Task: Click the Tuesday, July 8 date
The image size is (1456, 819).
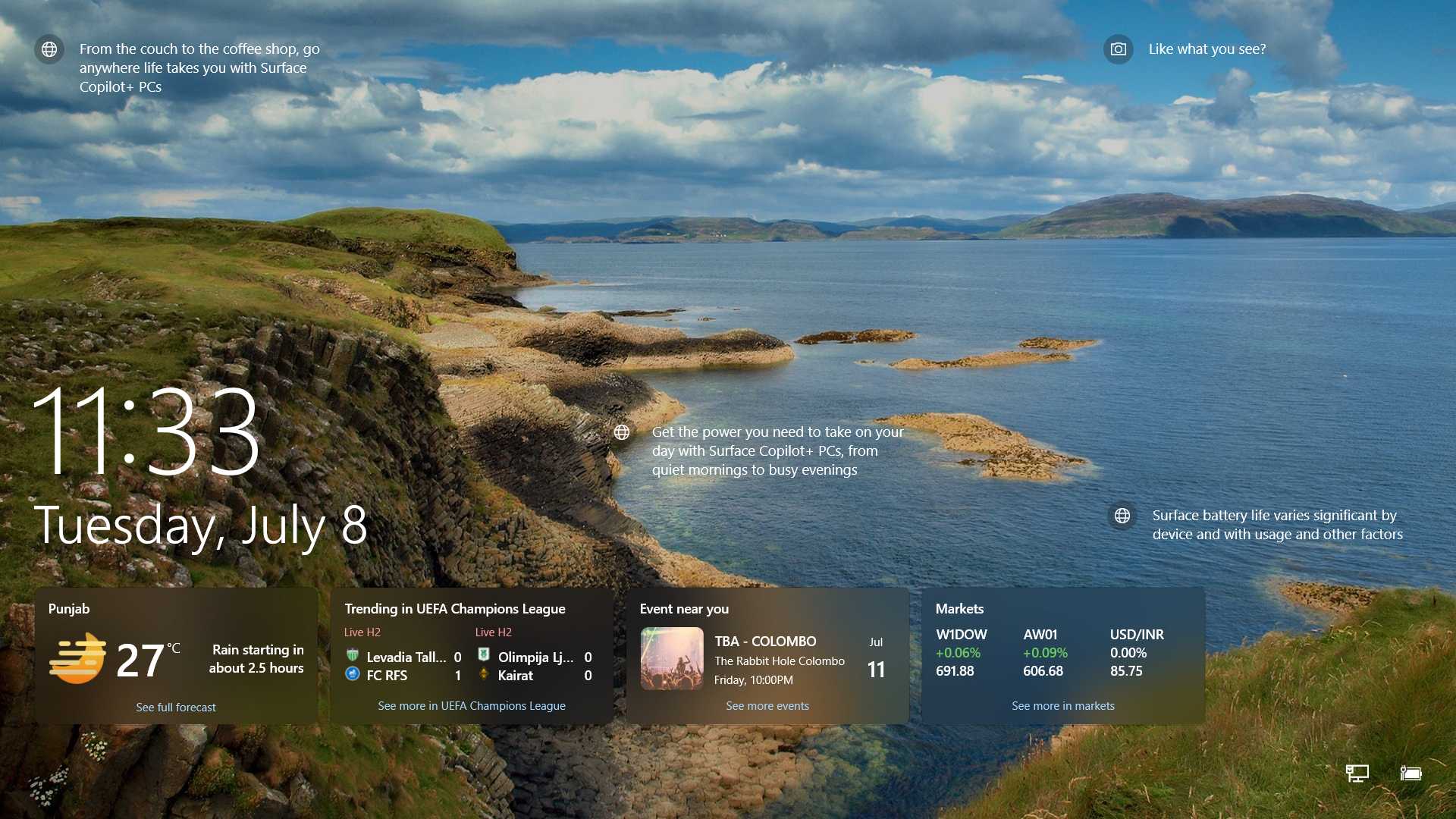Action: pos(201,525)
